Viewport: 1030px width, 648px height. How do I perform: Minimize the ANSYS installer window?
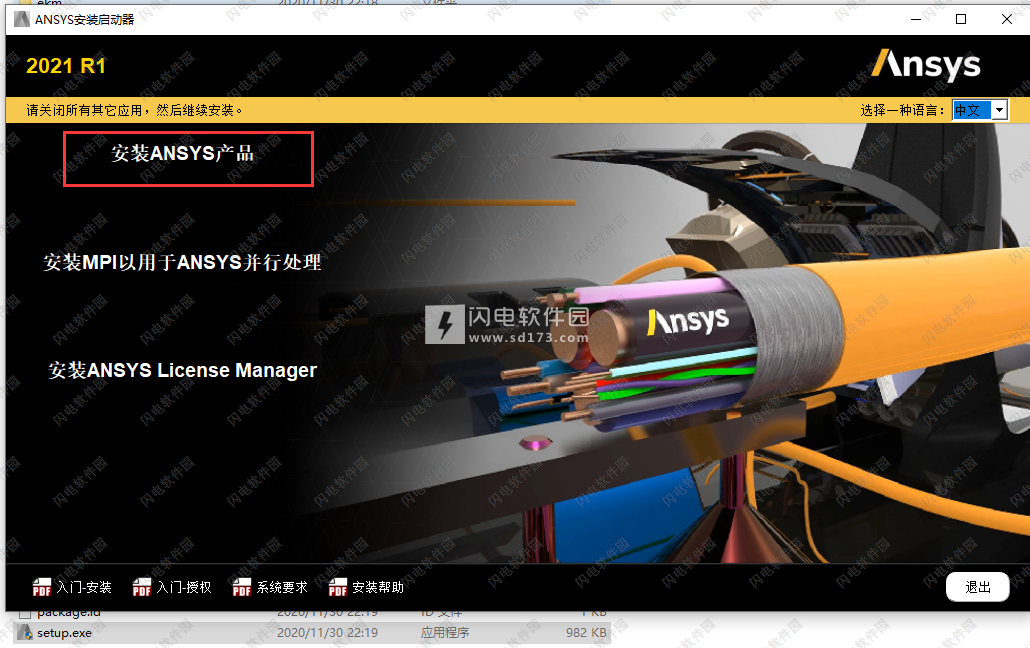(916, 19)
